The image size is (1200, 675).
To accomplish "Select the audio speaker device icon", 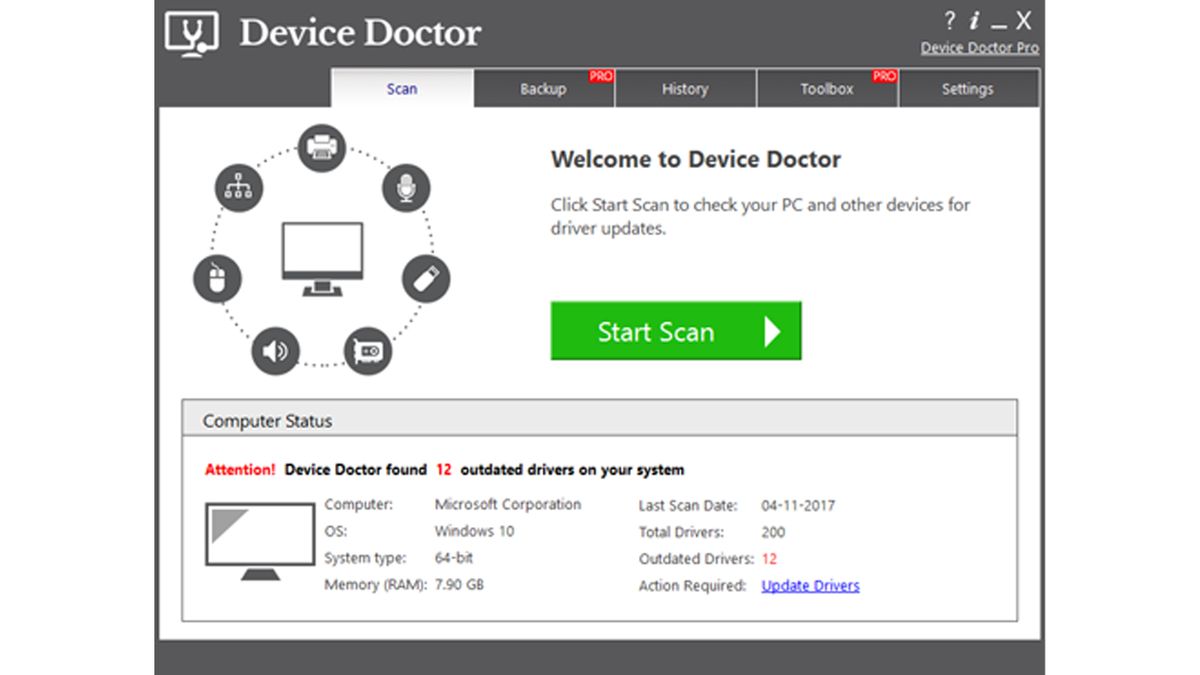I will pyautogui.click(x=276, y=350).
